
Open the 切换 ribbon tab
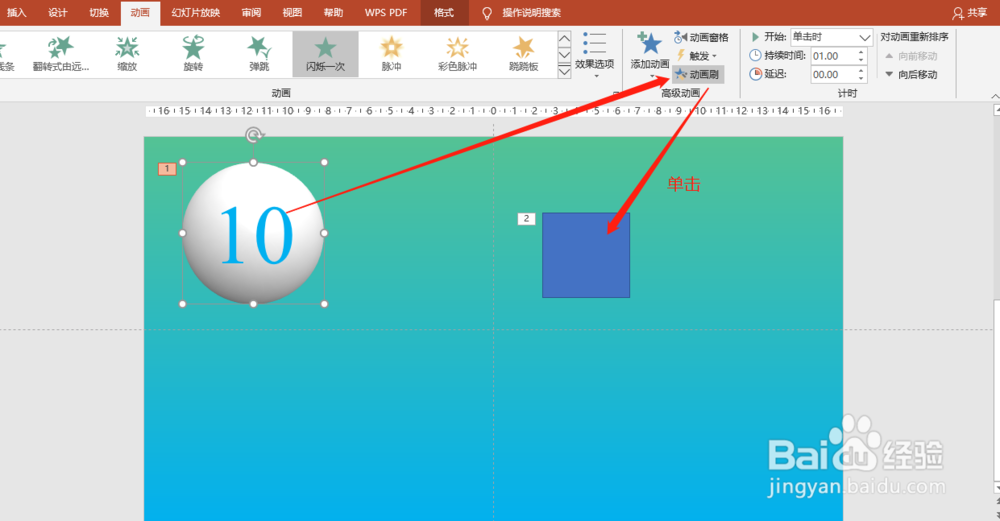98,13
